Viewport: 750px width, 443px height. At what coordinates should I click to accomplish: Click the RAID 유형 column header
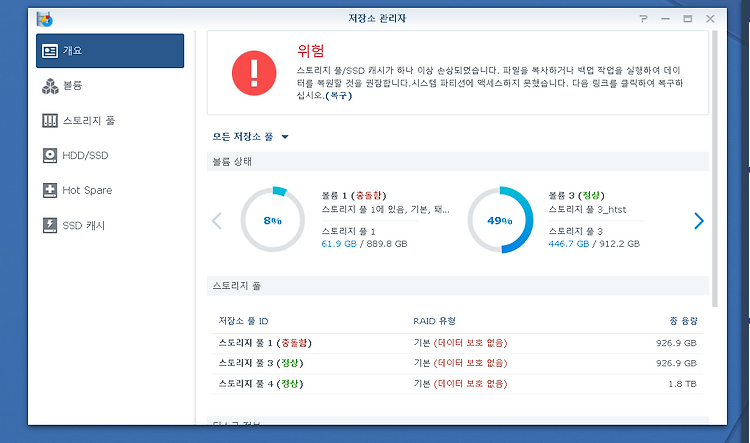434,321
